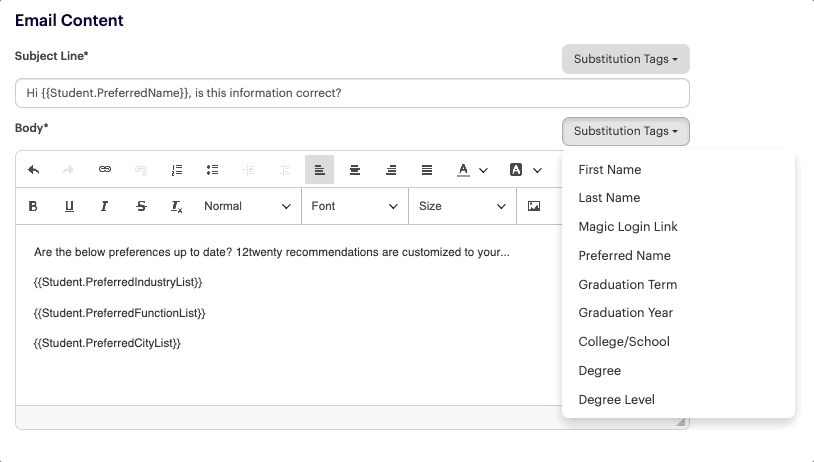Viewport: 814px width, 462px height.
Task: Insert a numbered list
Action: point(177,170)
